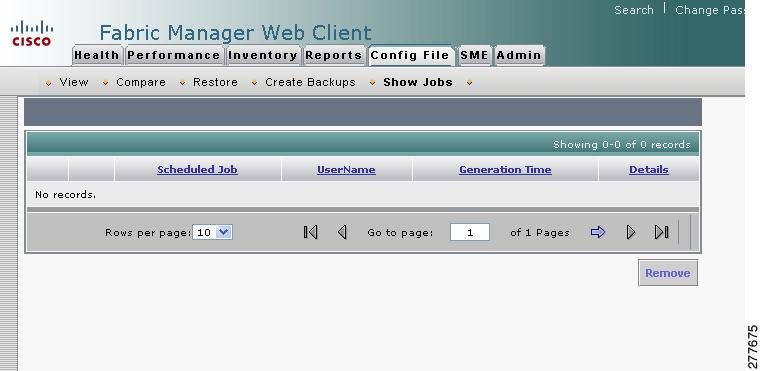
Task: Click the first page navigation icon
Action: pyautogui.click(x=311, y=232)
